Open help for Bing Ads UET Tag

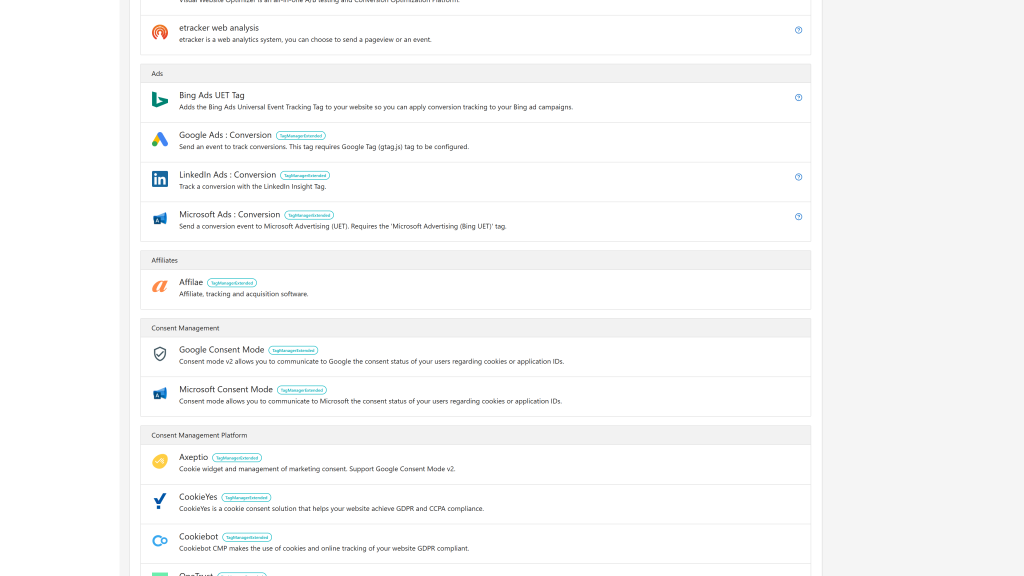tap(798, 97)
